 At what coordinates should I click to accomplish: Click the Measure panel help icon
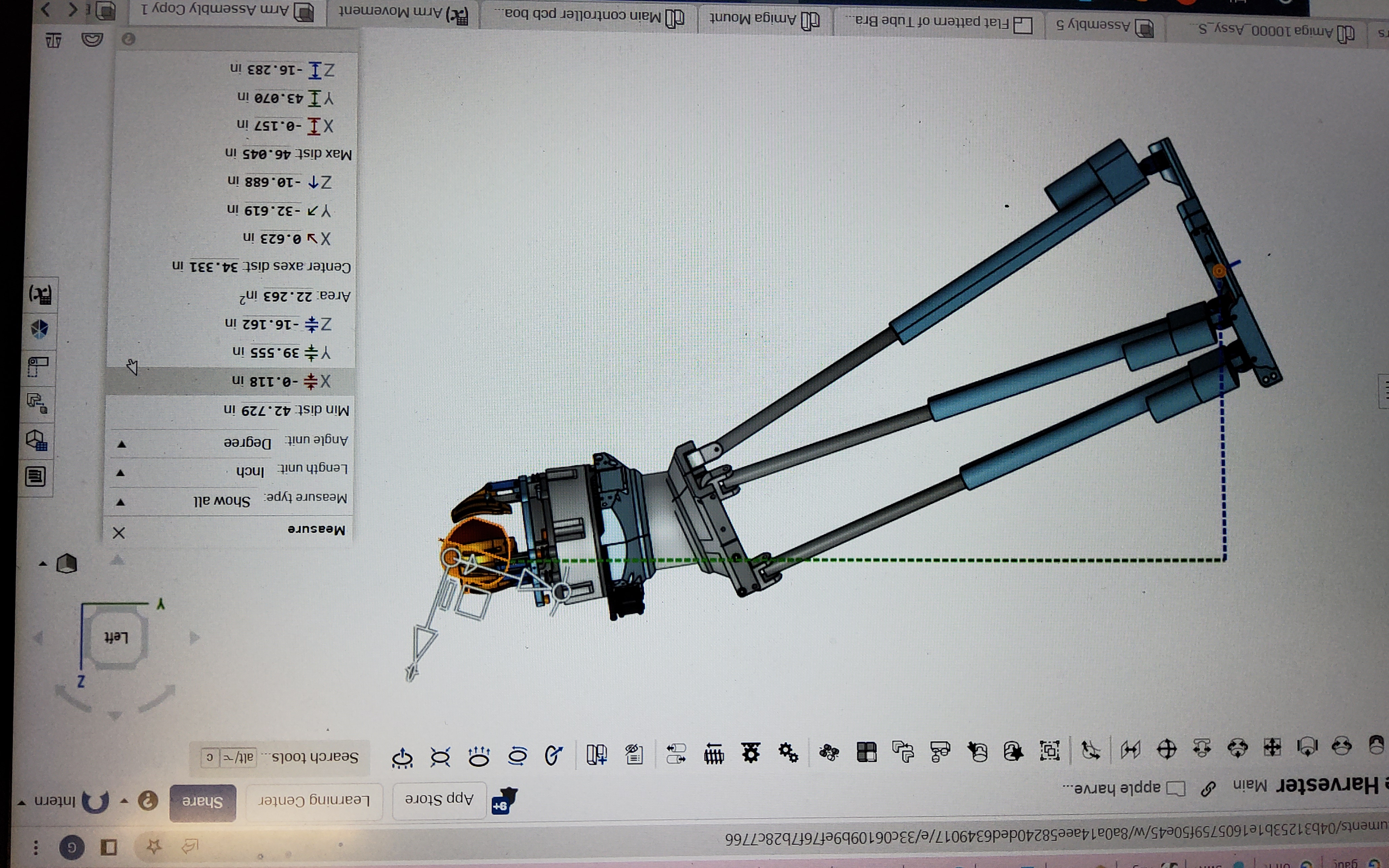pos(129,39)
